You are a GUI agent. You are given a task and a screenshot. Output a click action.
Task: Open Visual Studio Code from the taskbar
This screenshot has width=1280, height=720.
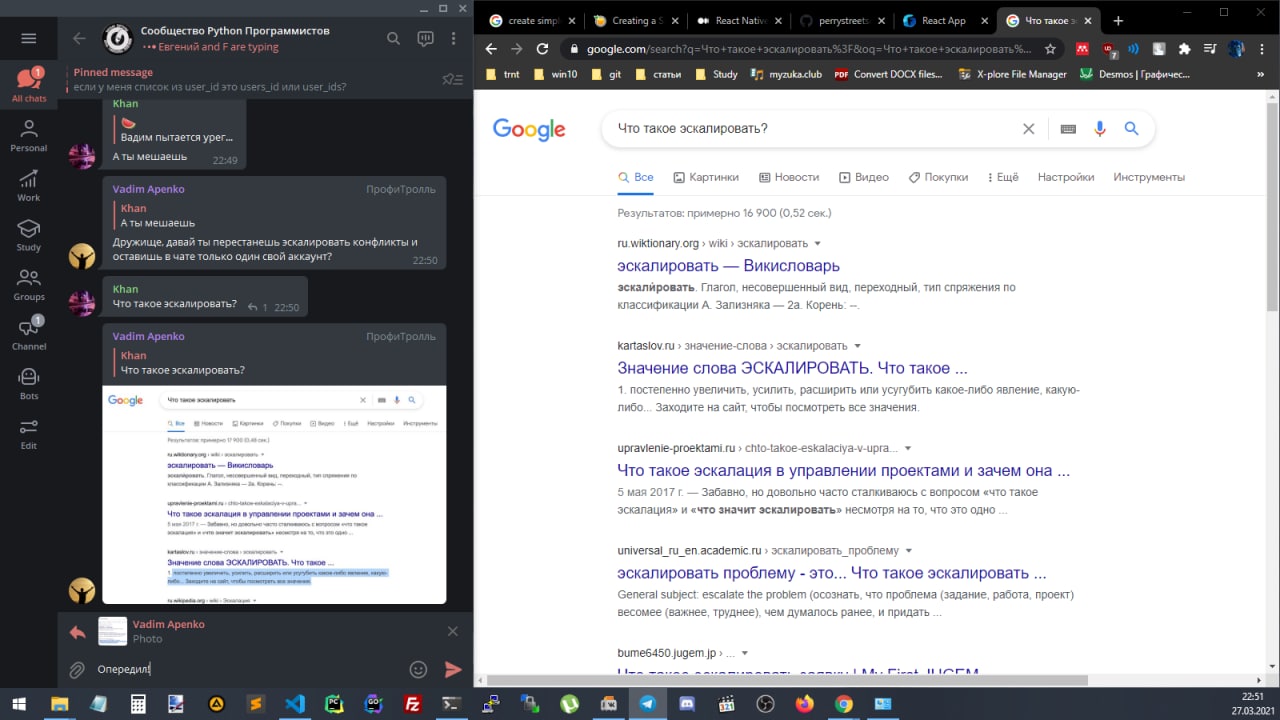click(x=294, y=704)
